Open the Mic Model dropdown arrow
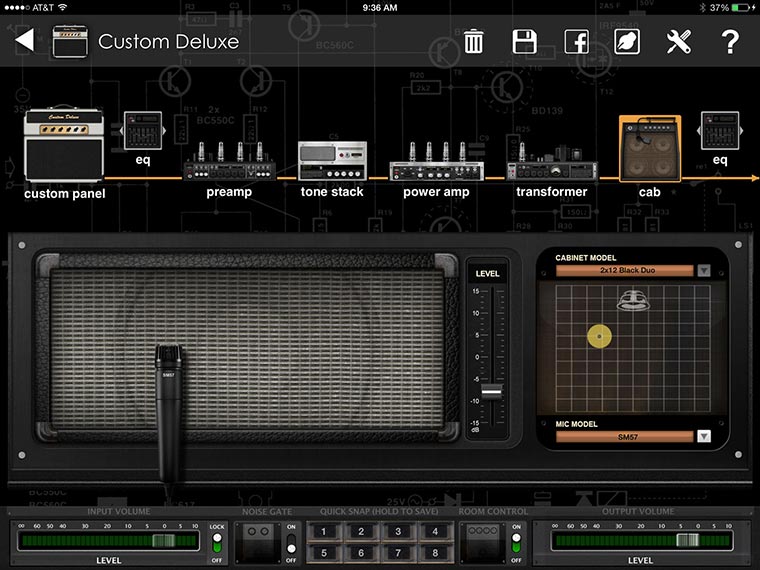The image size is (760, 570). [704, 436]
